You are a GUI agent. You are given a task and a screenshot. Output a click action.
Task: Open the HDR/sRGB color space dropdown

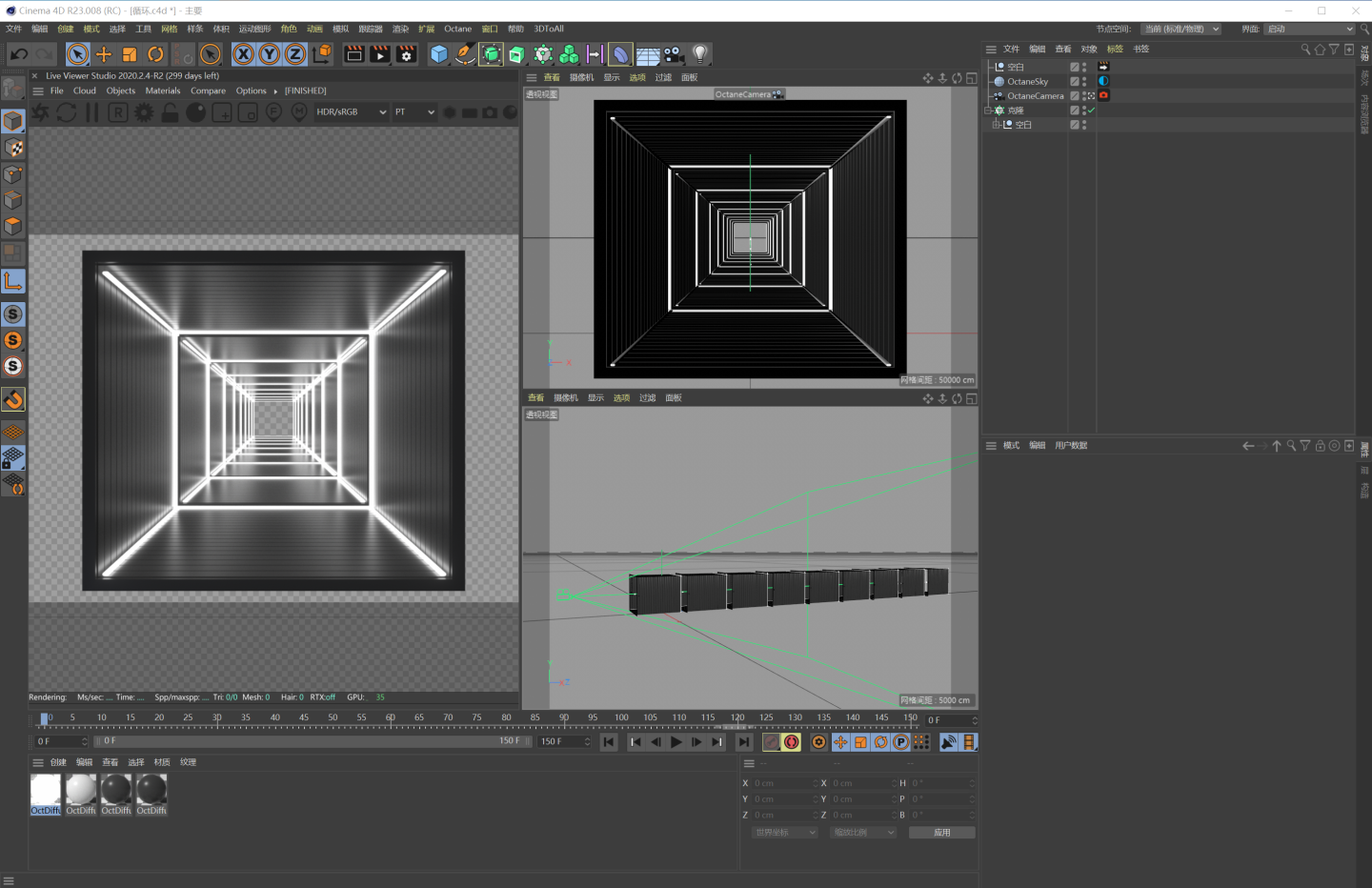coord(352,112)
